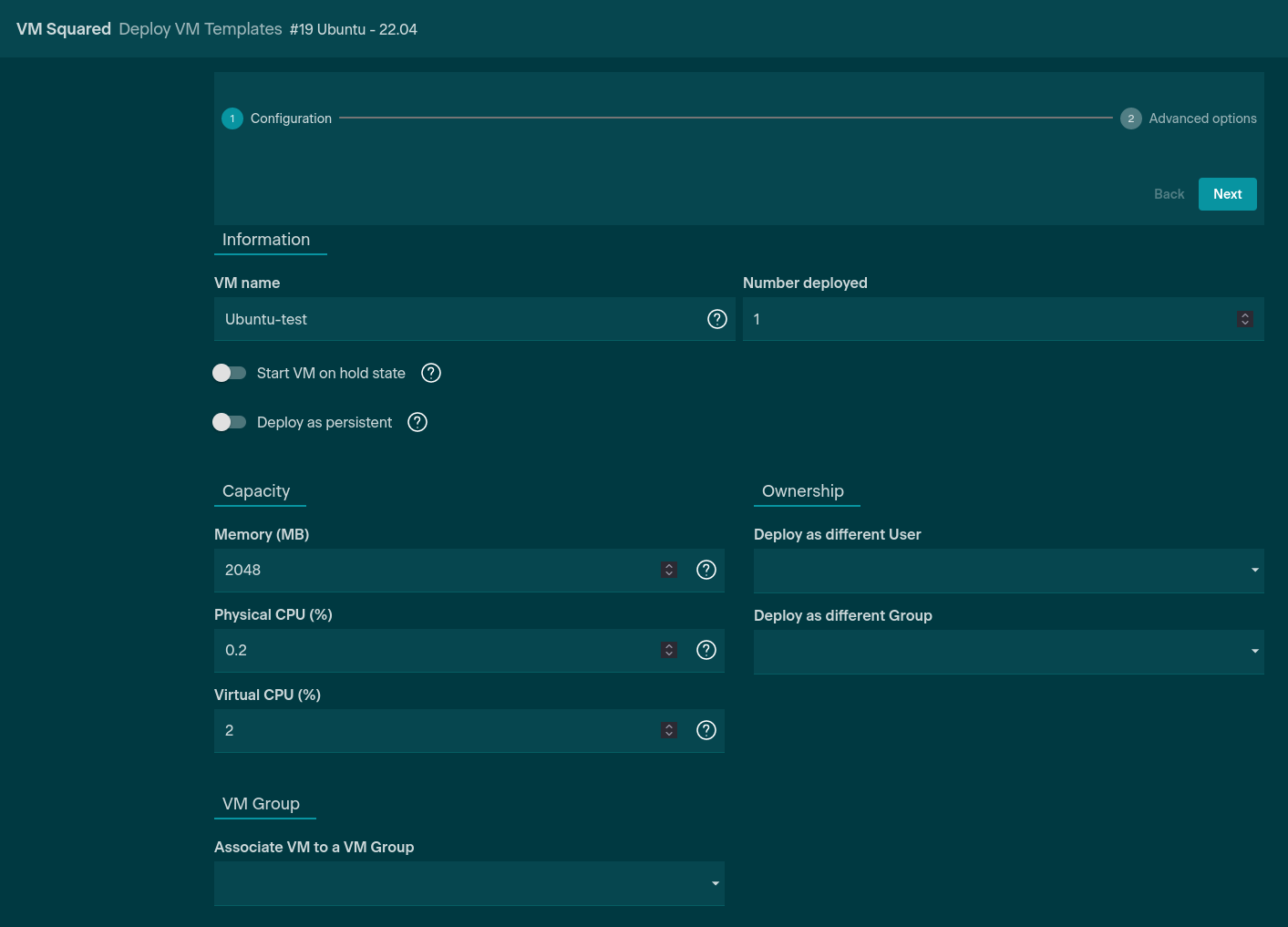1288x927 pixels.
Task: Click the Virtual CPU help icon
Action: pyautogui.click(x=706, y=730)
